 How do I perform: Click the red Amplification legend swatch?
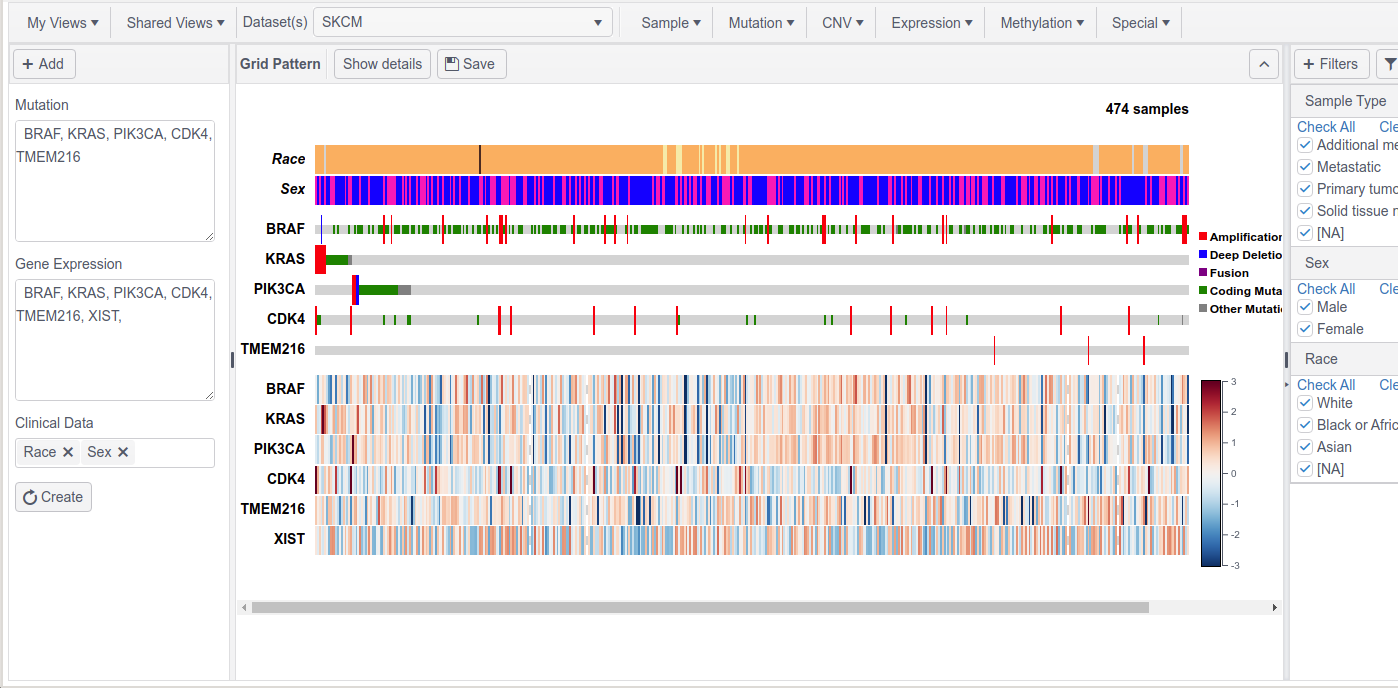(x=1203, y=237)
